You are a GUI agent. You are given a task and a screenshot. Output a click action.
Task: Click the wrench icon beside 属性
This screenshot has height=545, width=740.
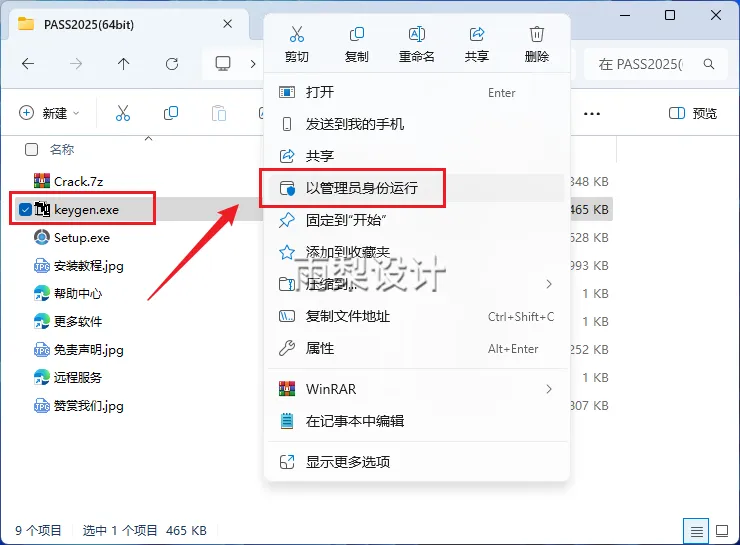(x=287, y=348)
